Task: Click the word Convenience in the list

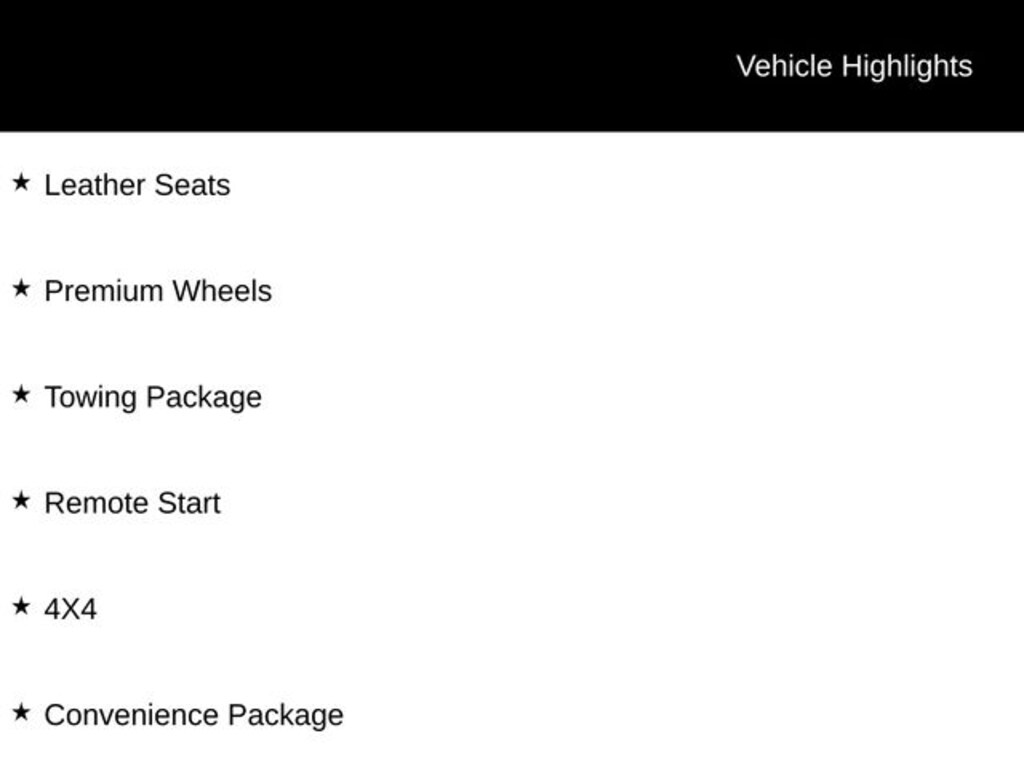Action: [132, 715]
